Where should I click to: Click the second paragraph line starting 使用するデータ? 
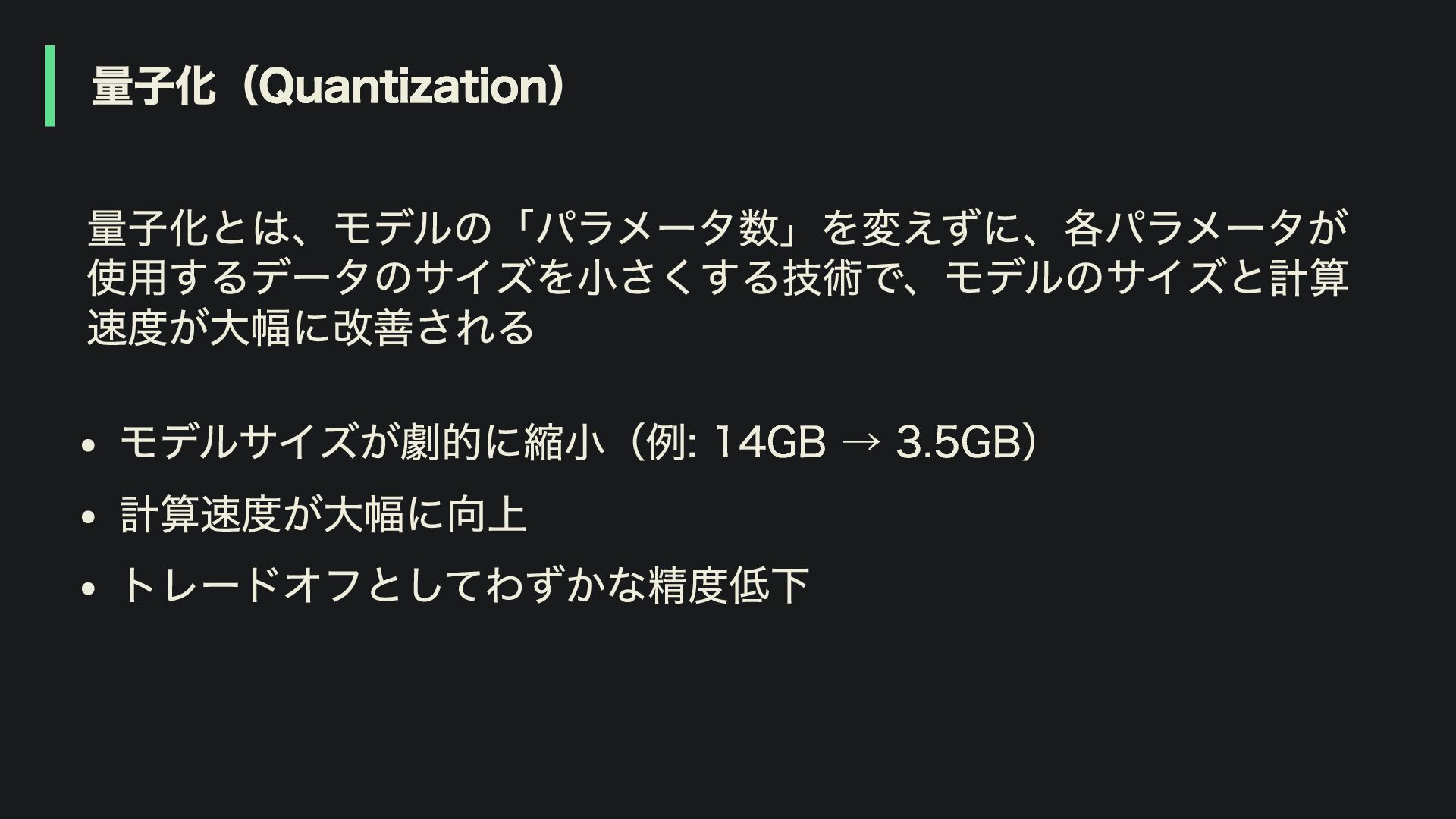pyautogui.click(x=717, y=278)
